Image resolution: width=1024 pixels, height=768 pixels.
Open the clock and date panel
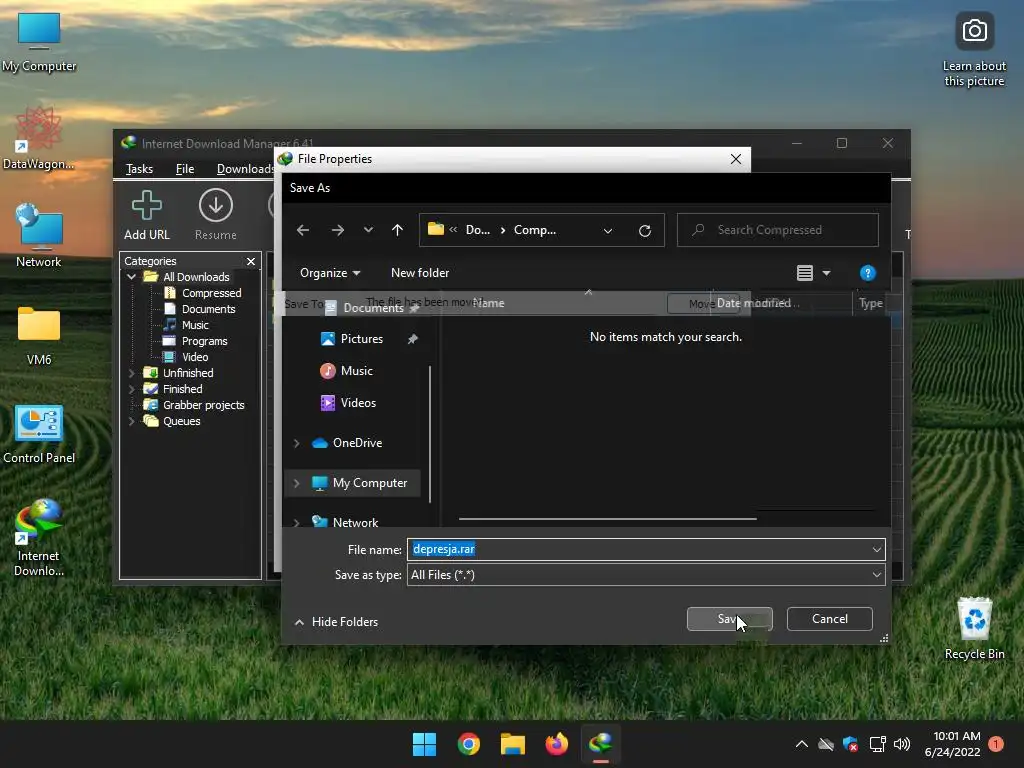click(952, 744)
